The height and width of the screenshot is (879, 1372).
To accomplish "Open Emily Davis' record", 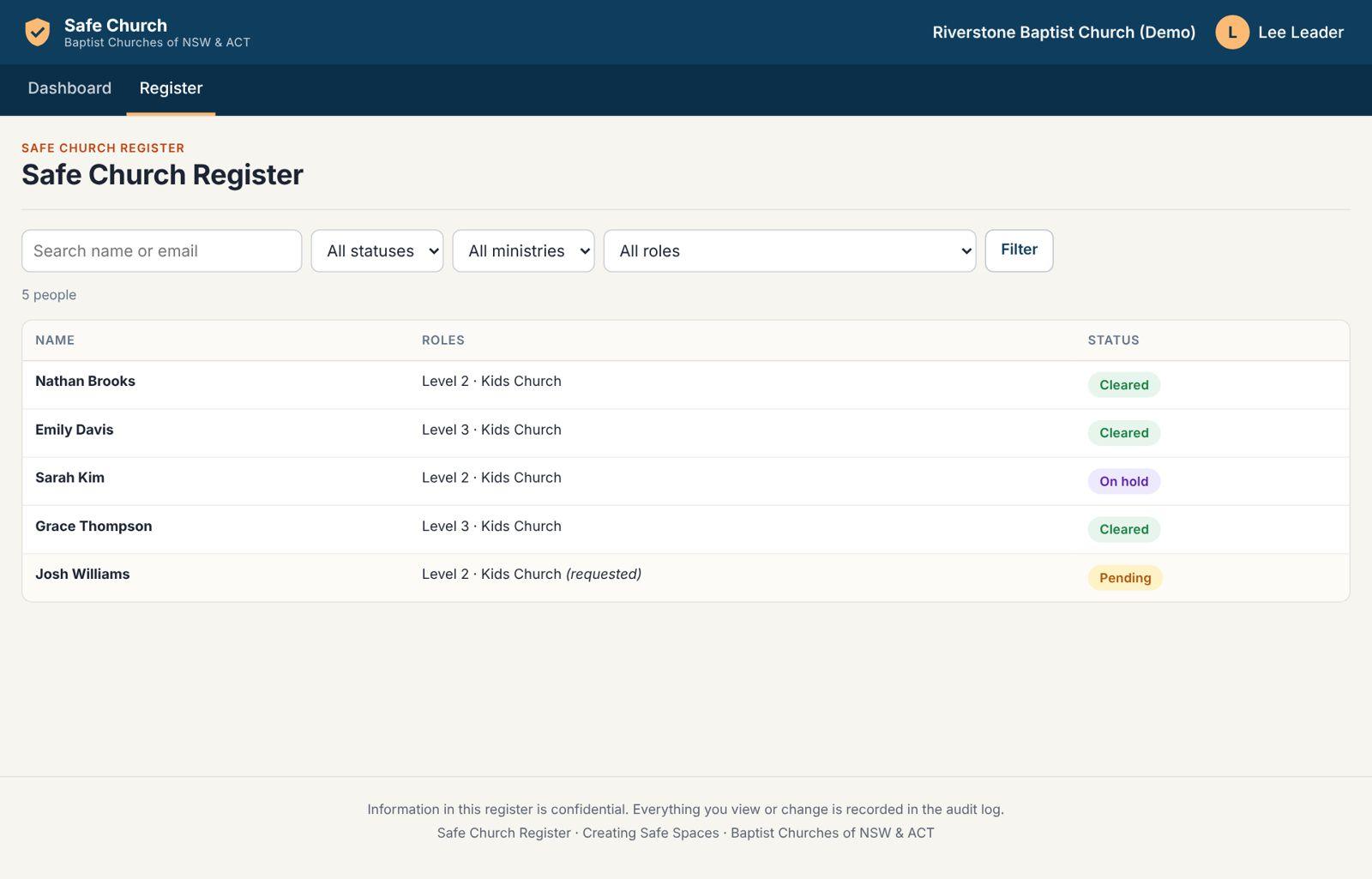I will tap(74, 430).
